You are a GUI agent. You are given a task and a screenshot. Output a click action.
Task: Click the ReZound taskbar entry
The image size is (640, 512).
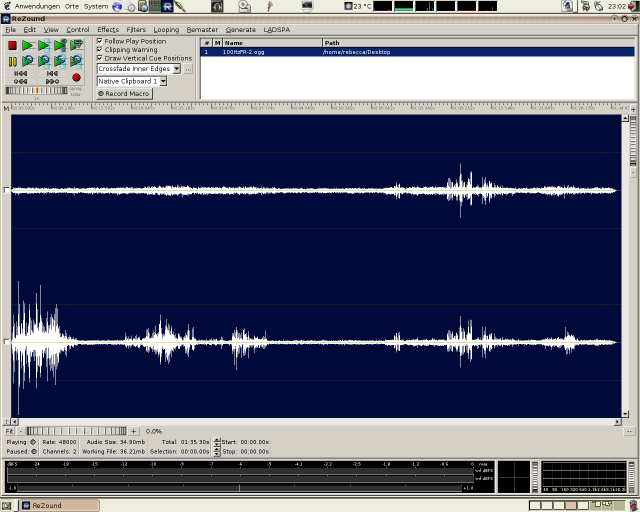point(60,505)
